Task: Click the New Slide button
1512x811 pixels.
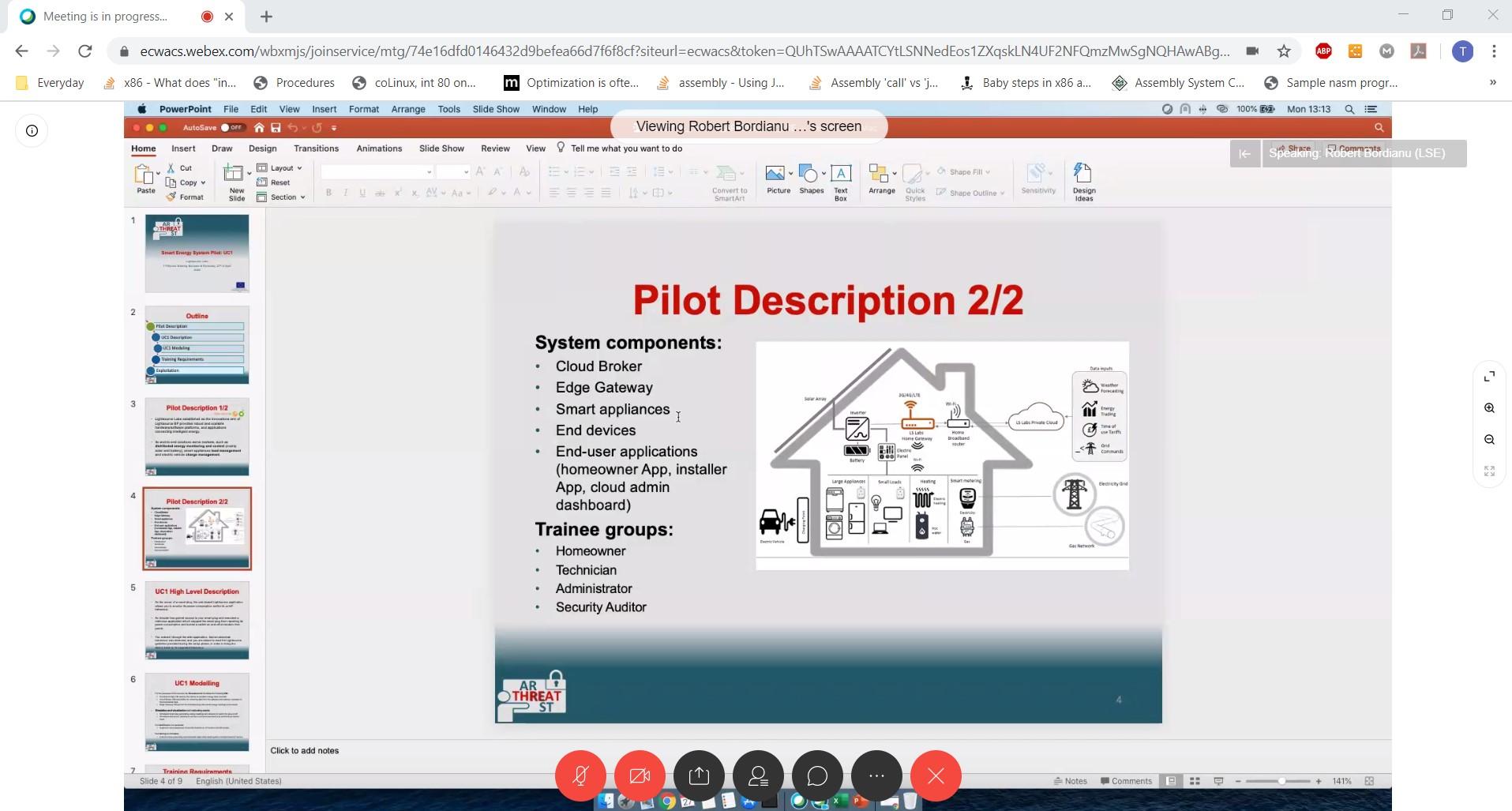Action: [236, 182]
